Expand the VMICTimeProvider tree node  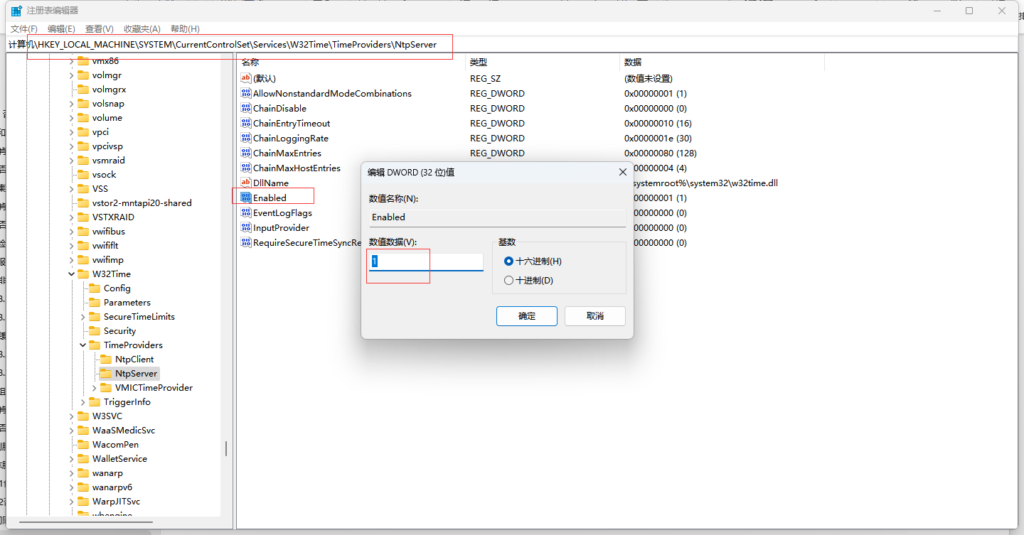94,388
